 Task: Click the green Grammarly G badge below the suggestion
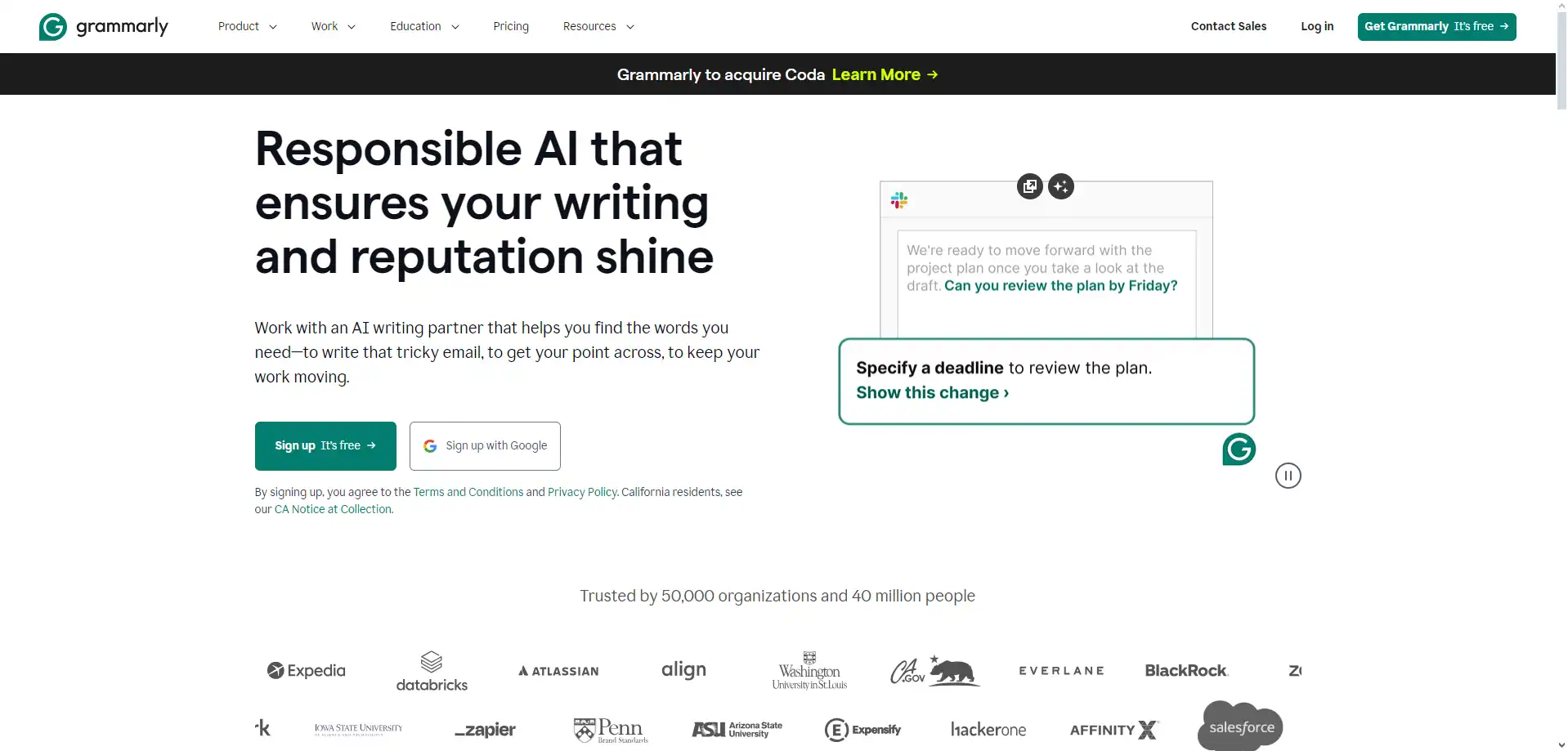click(x=1239, y=449)
